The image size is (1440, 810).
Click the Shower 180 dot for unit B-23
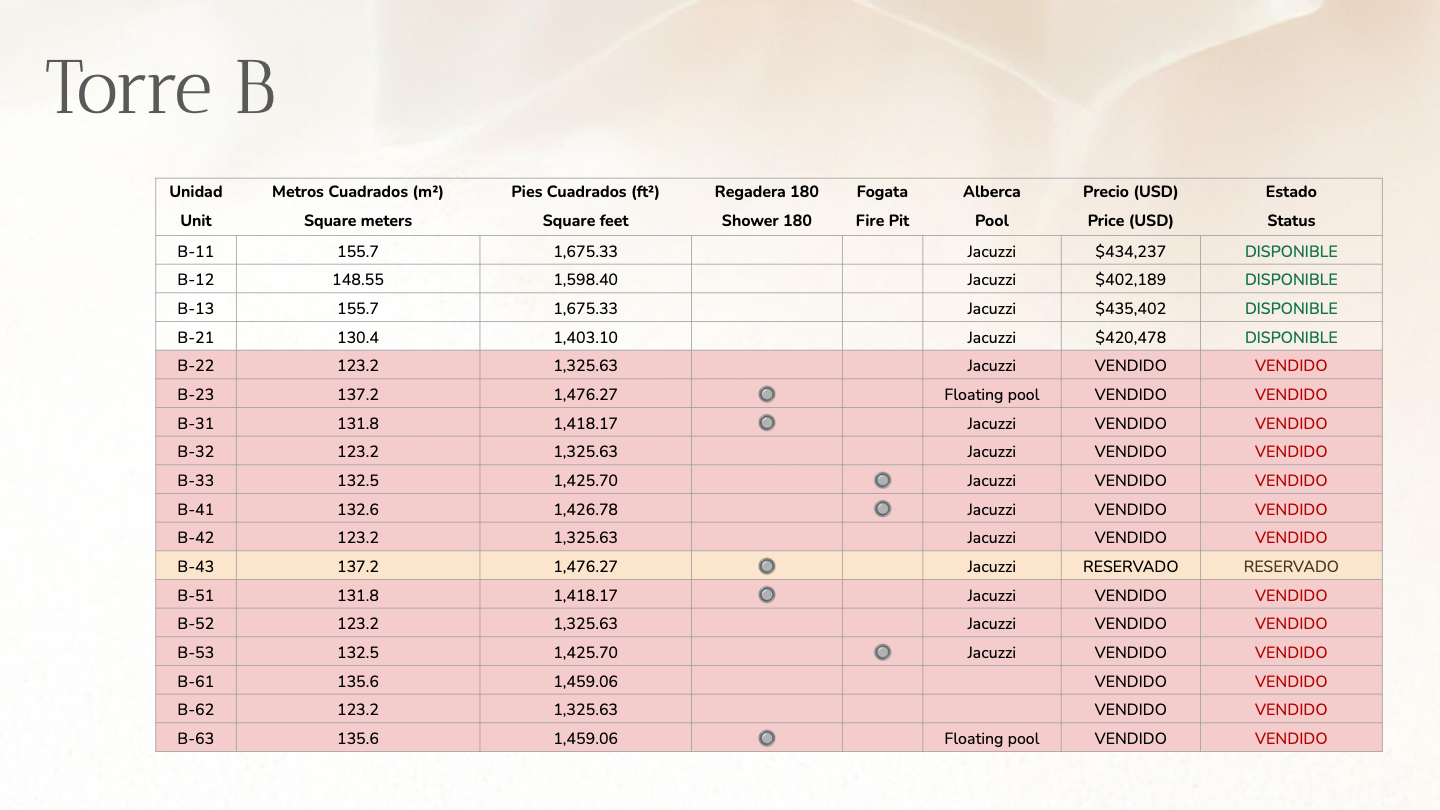(767, 394)
